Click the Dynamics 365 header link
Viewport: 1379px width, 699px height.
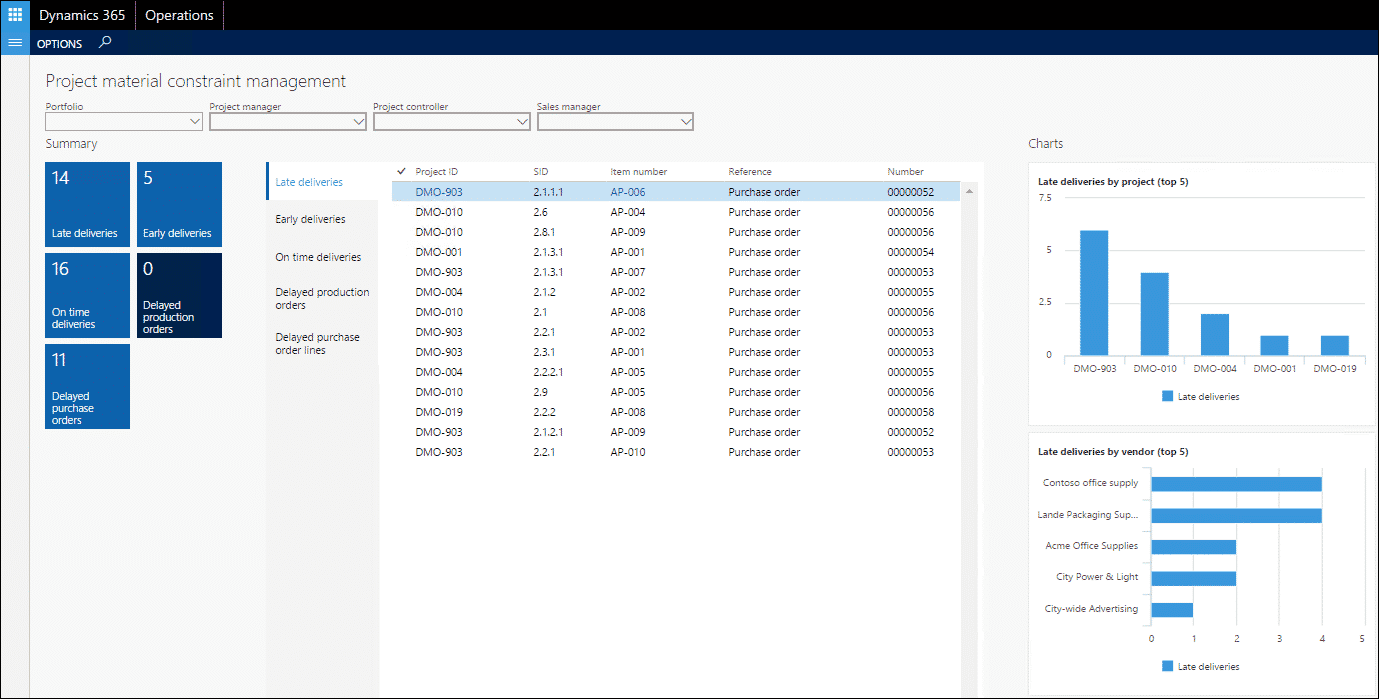tap(82, 15)
